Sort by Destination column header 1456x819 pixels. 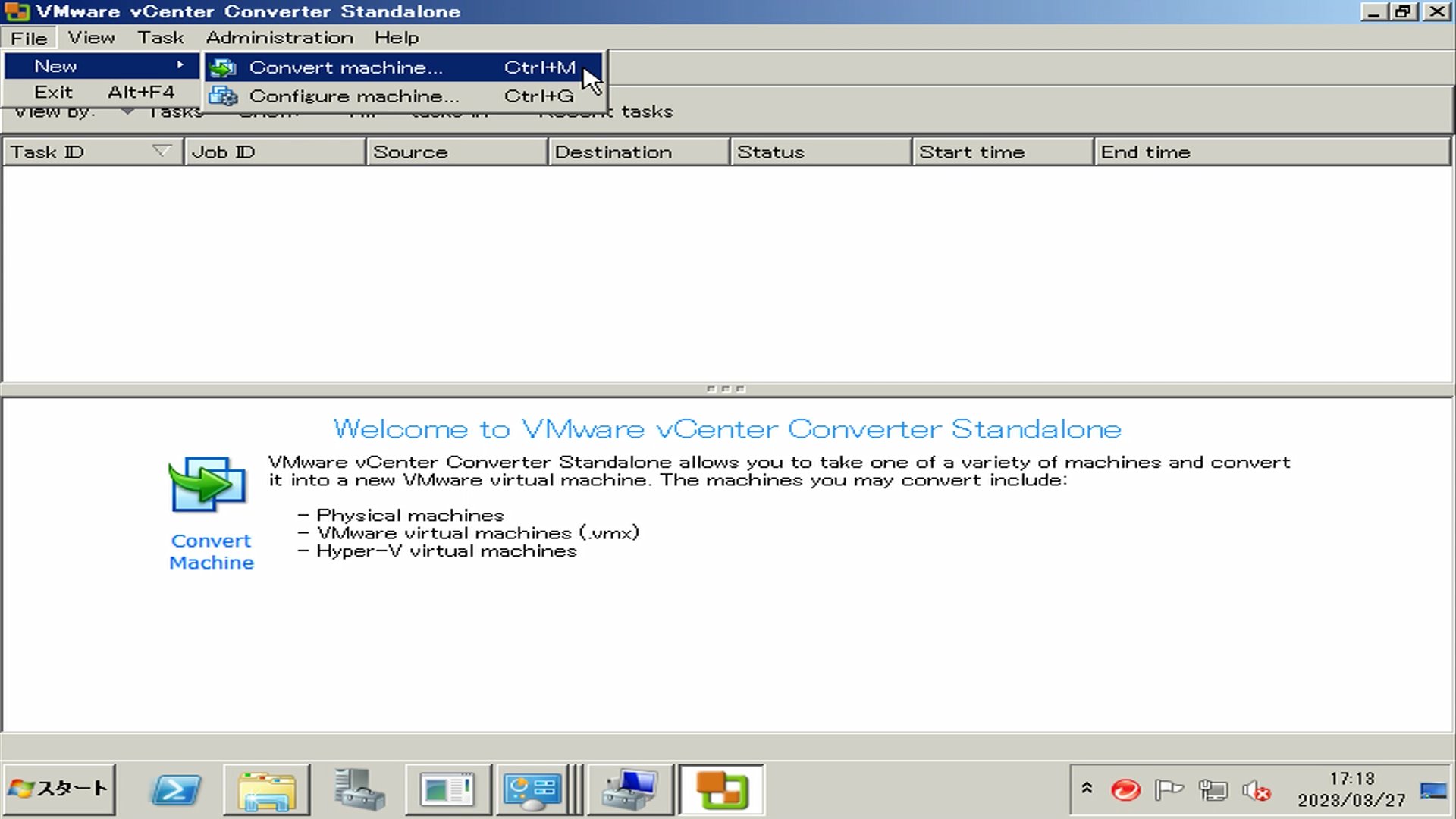tap(639, 152)
